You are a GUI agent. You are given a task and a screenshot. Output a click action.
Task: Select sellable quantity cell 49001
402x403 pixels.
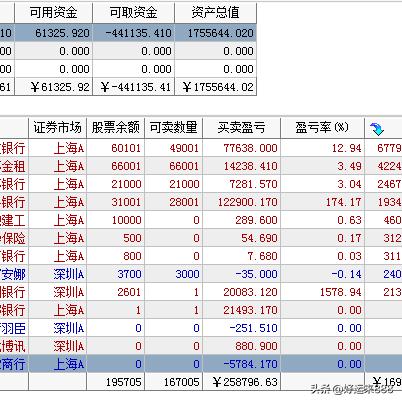click(x=173, y=148)
